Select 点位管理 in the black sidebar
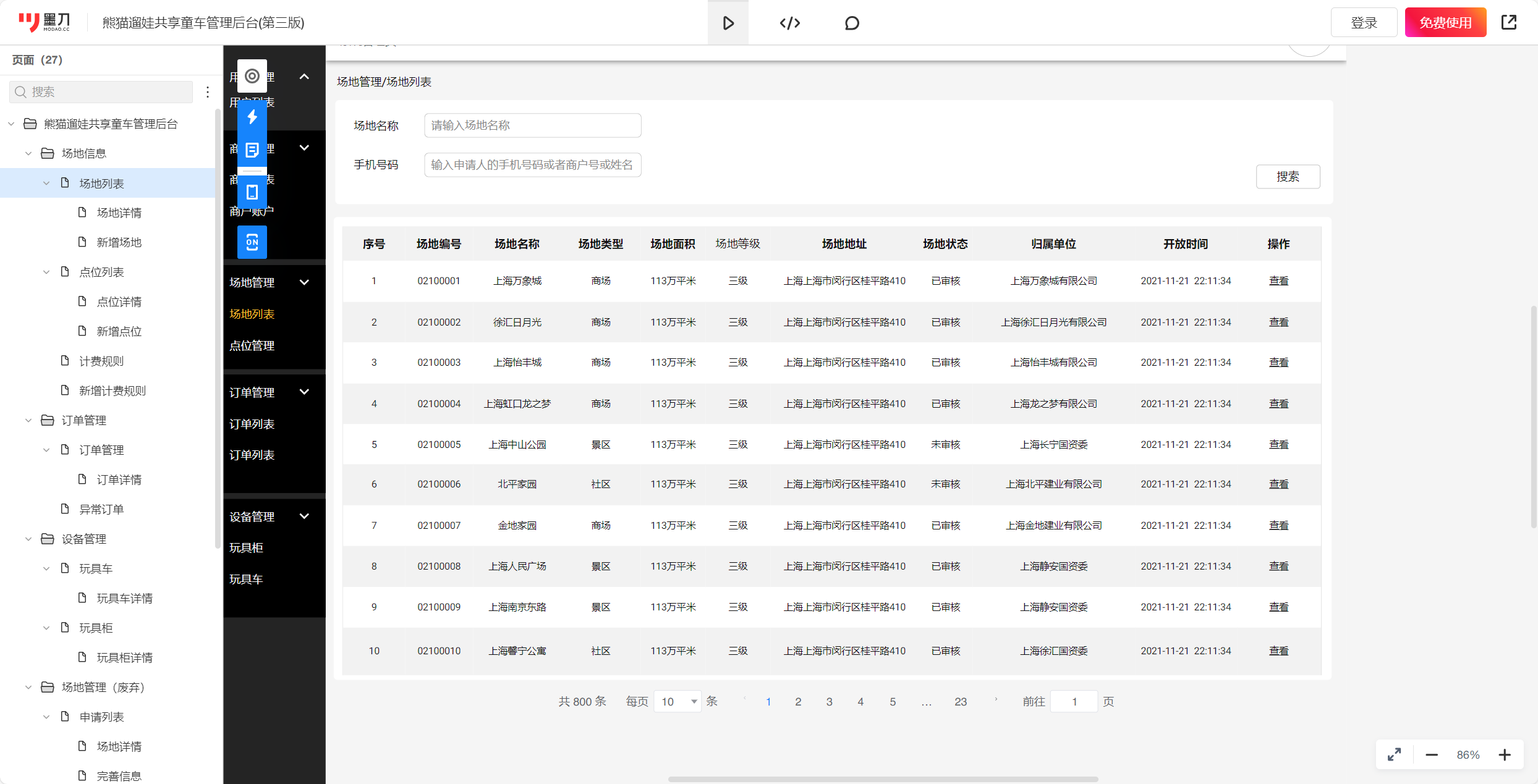Viewport: 1538px width, 784px height. click(252, 345)
